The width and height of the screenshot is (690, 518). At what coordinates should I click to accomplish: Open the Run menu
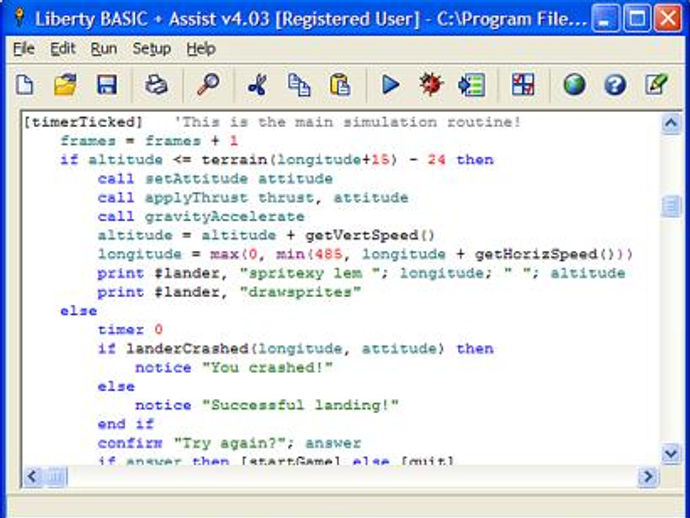[103, 48]
